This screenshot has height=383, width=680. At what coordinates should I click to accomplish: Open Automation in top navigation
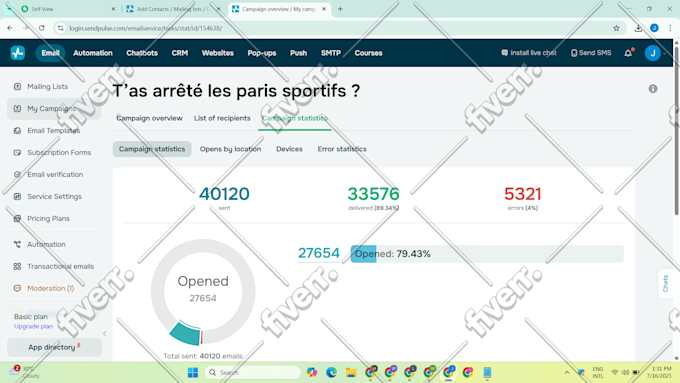click(93, 53)
